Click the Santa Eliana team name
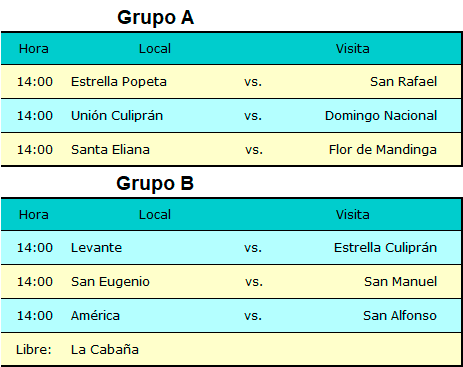This screenshot has width=463, height=367. point(110,150)
